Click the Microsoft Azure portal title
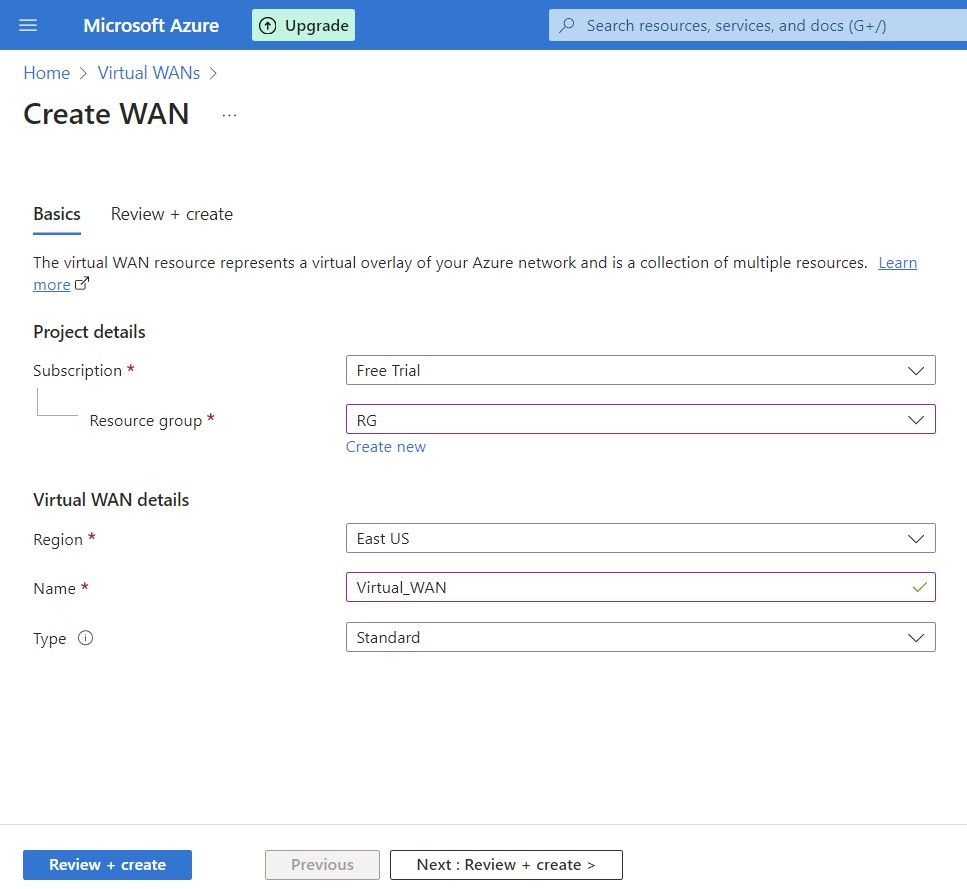This screenshot has height=889, width=967. tap(151, 25)
